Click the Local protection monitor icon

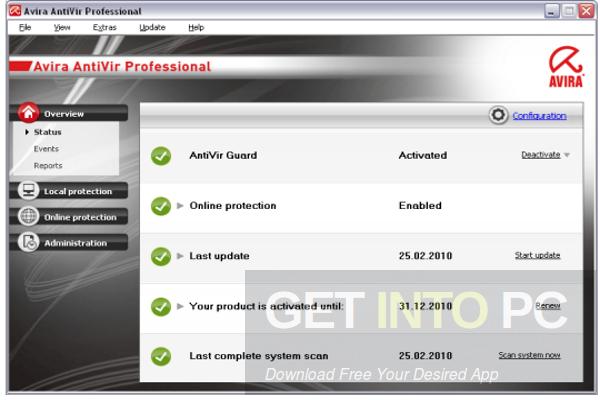pos(27,191)
